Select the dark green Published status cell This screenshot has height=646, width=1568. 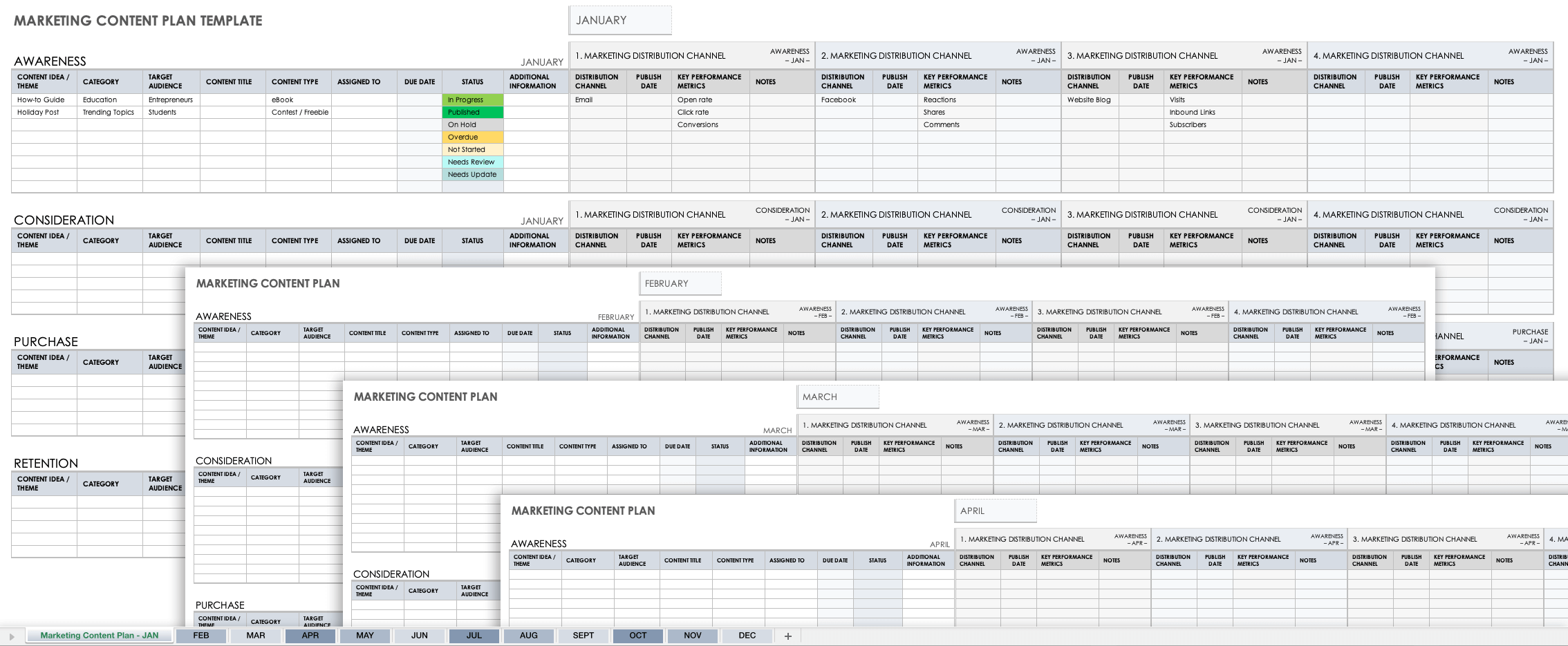(x=473, y=113)
